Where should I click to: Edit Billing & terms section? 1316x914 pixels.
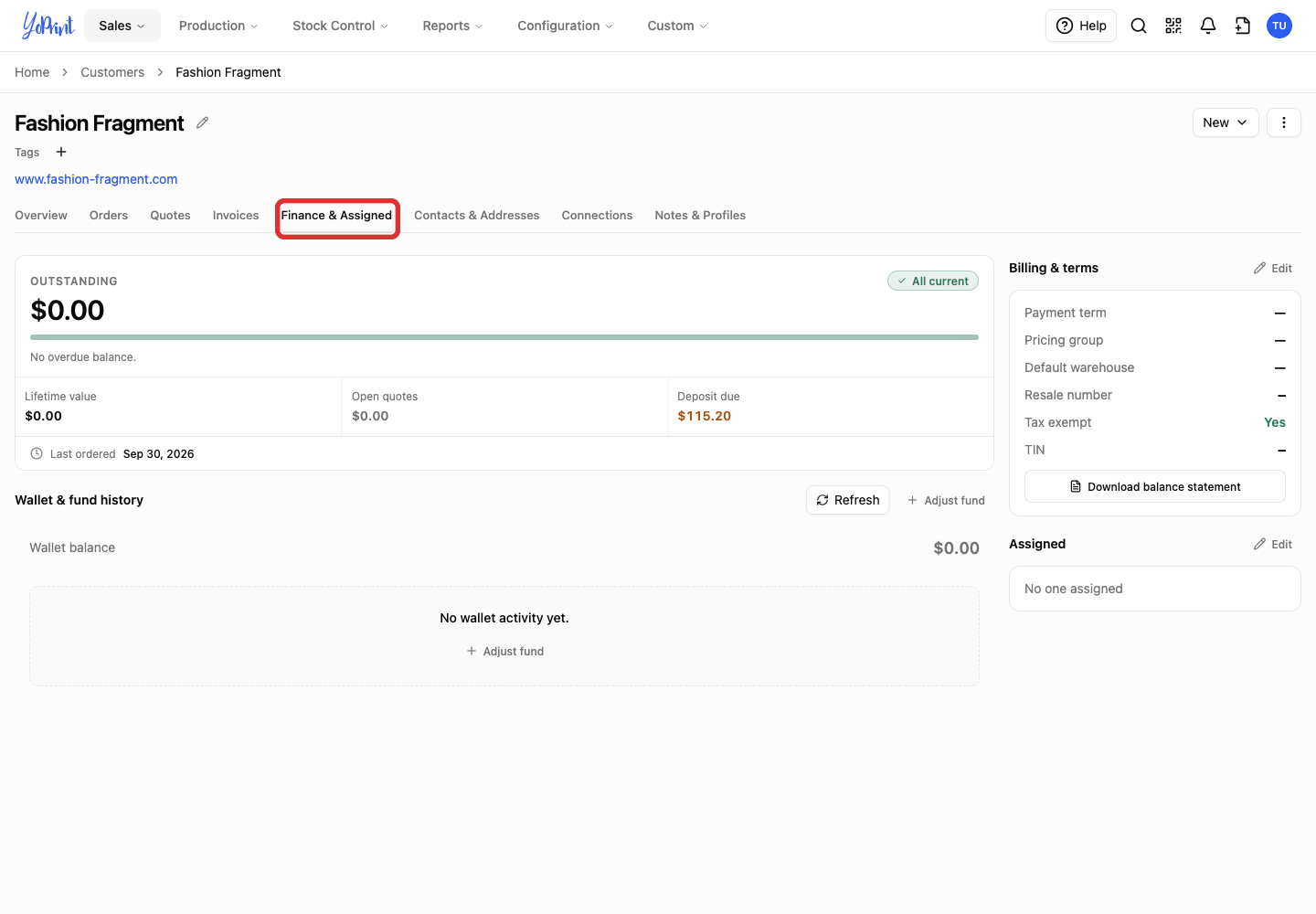[x=1273, y=268]
